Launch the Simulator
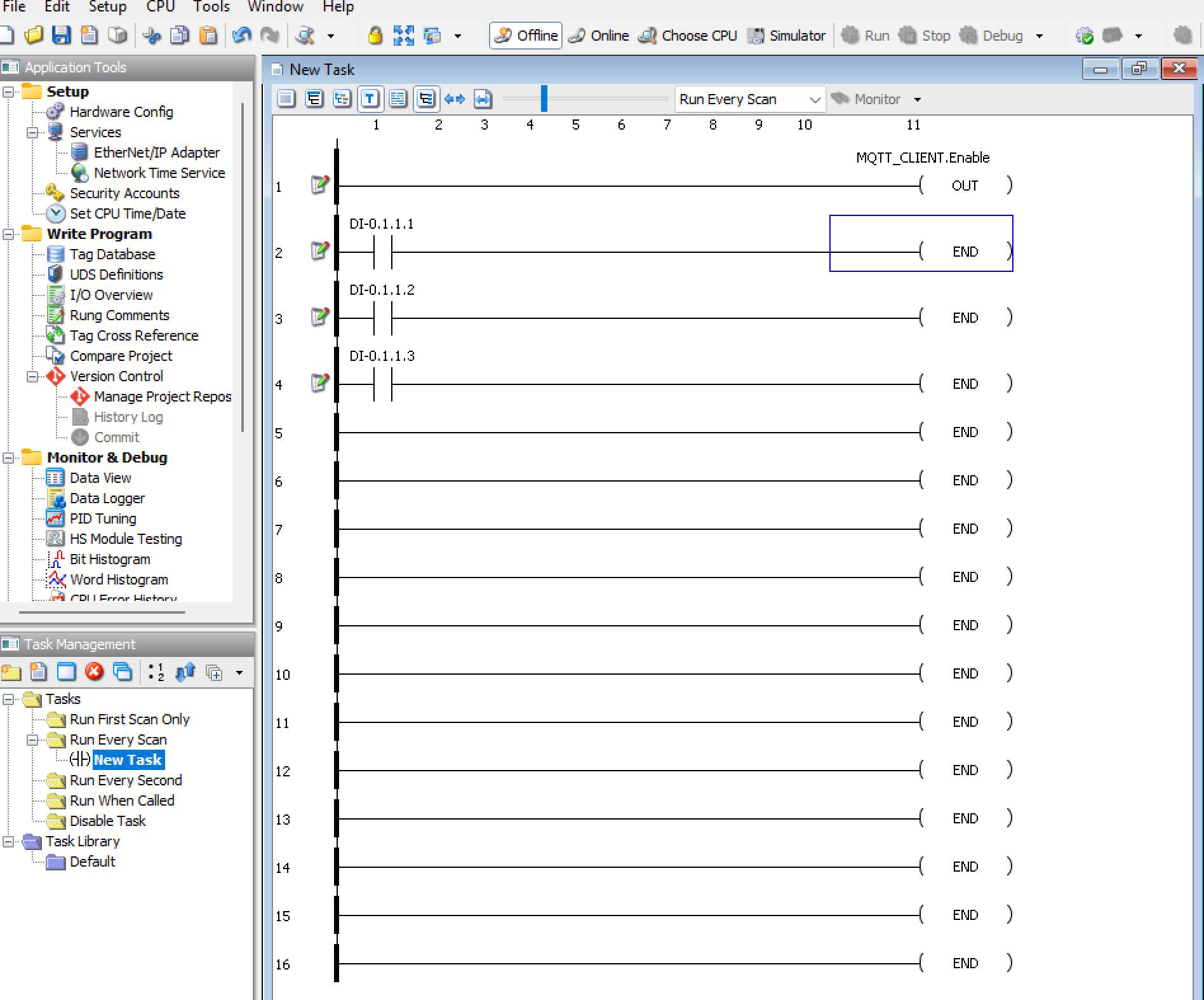The width and height of the screenshot is (1204, 1000). click(786, 36)
